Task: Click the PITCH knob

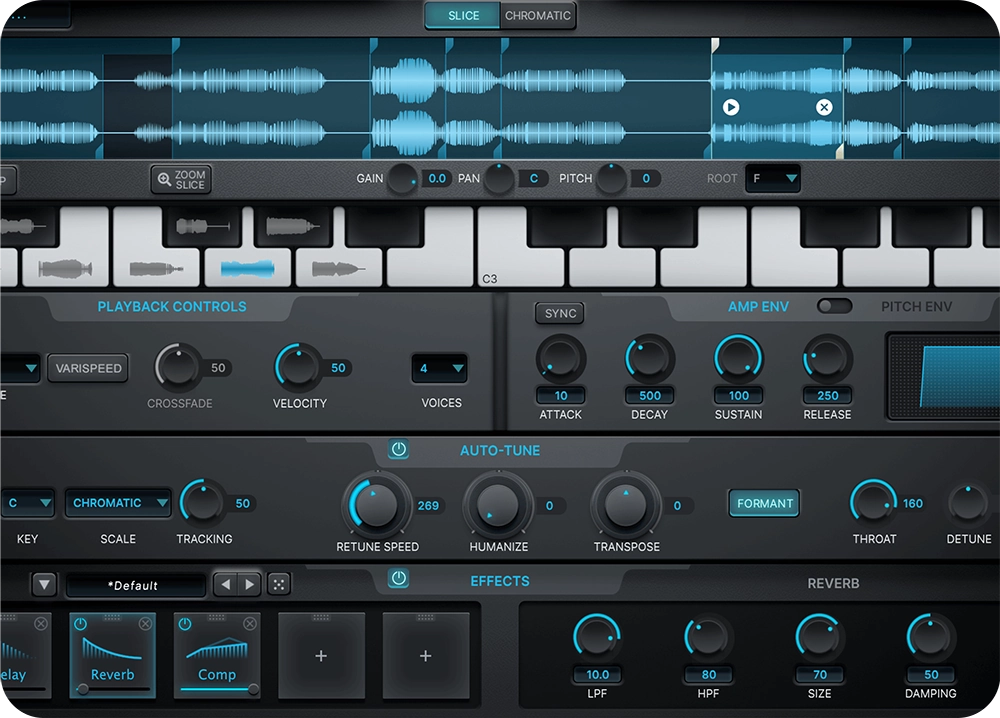Action: click(611, 179)
